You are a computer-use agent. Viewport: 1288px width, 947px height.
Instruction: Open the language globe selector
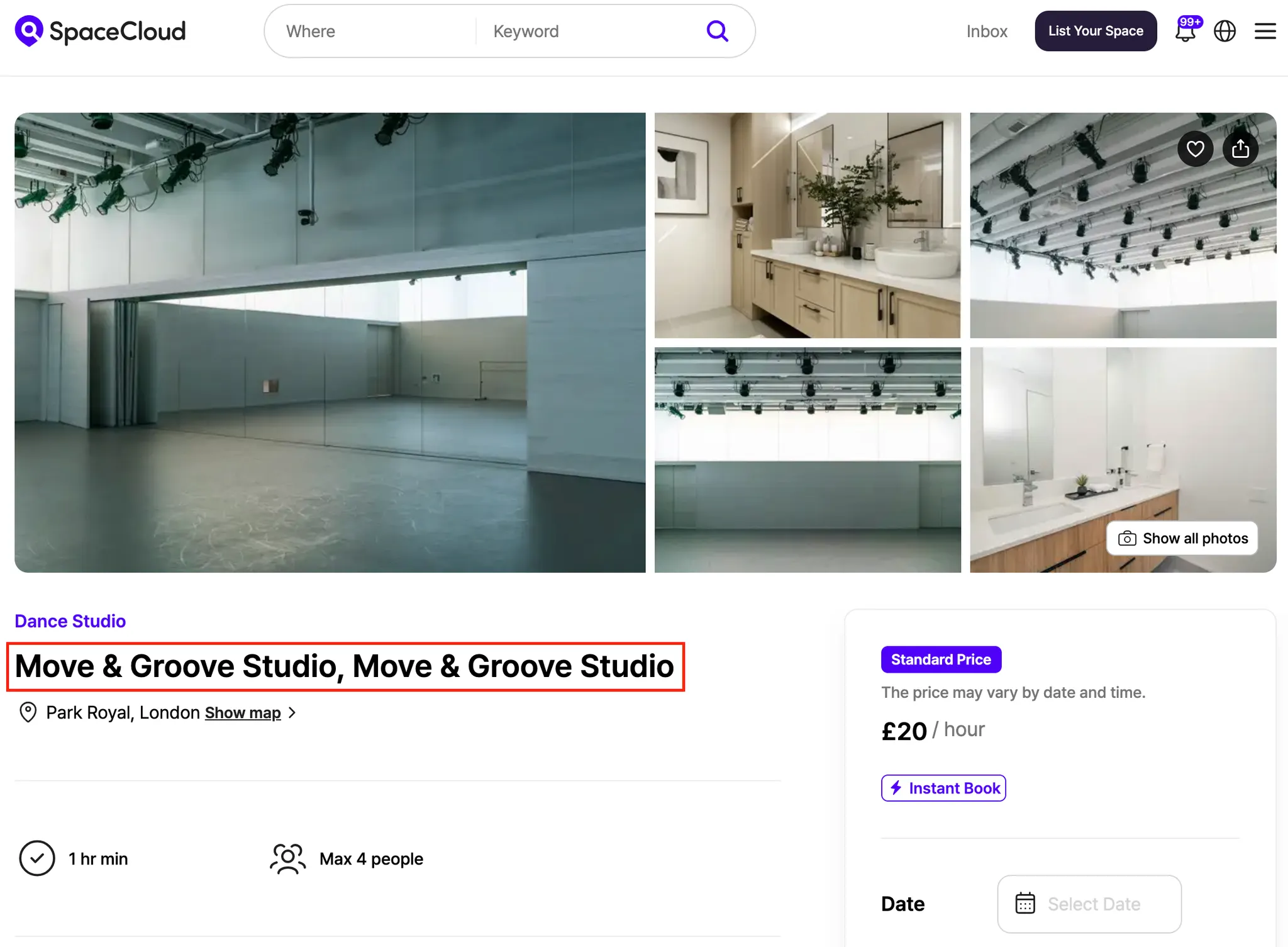coord(1224,31)
